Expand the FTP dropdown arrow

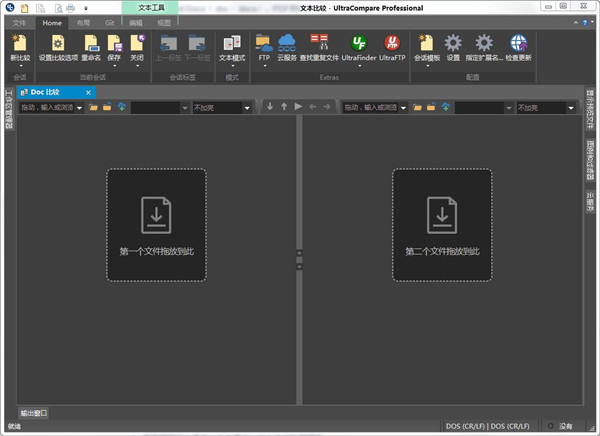[x=264, y=66]
